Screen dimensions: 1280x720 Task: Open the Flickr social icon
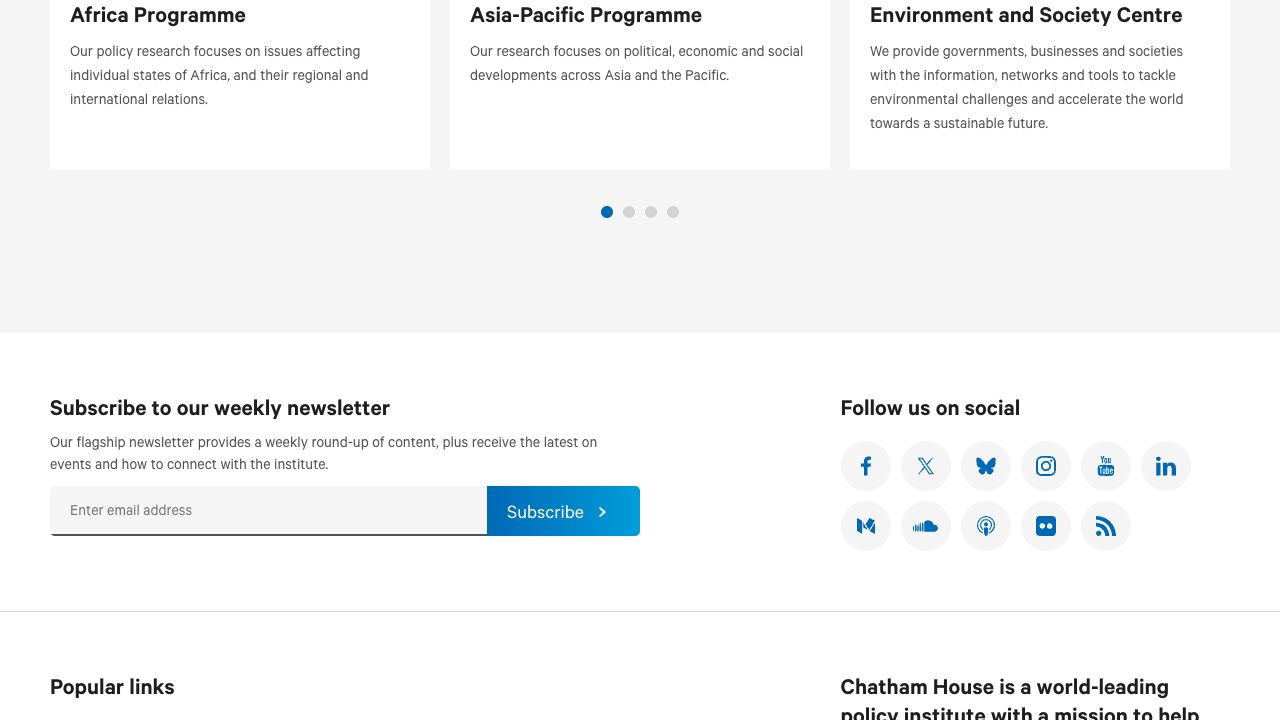coord(1046,526)
